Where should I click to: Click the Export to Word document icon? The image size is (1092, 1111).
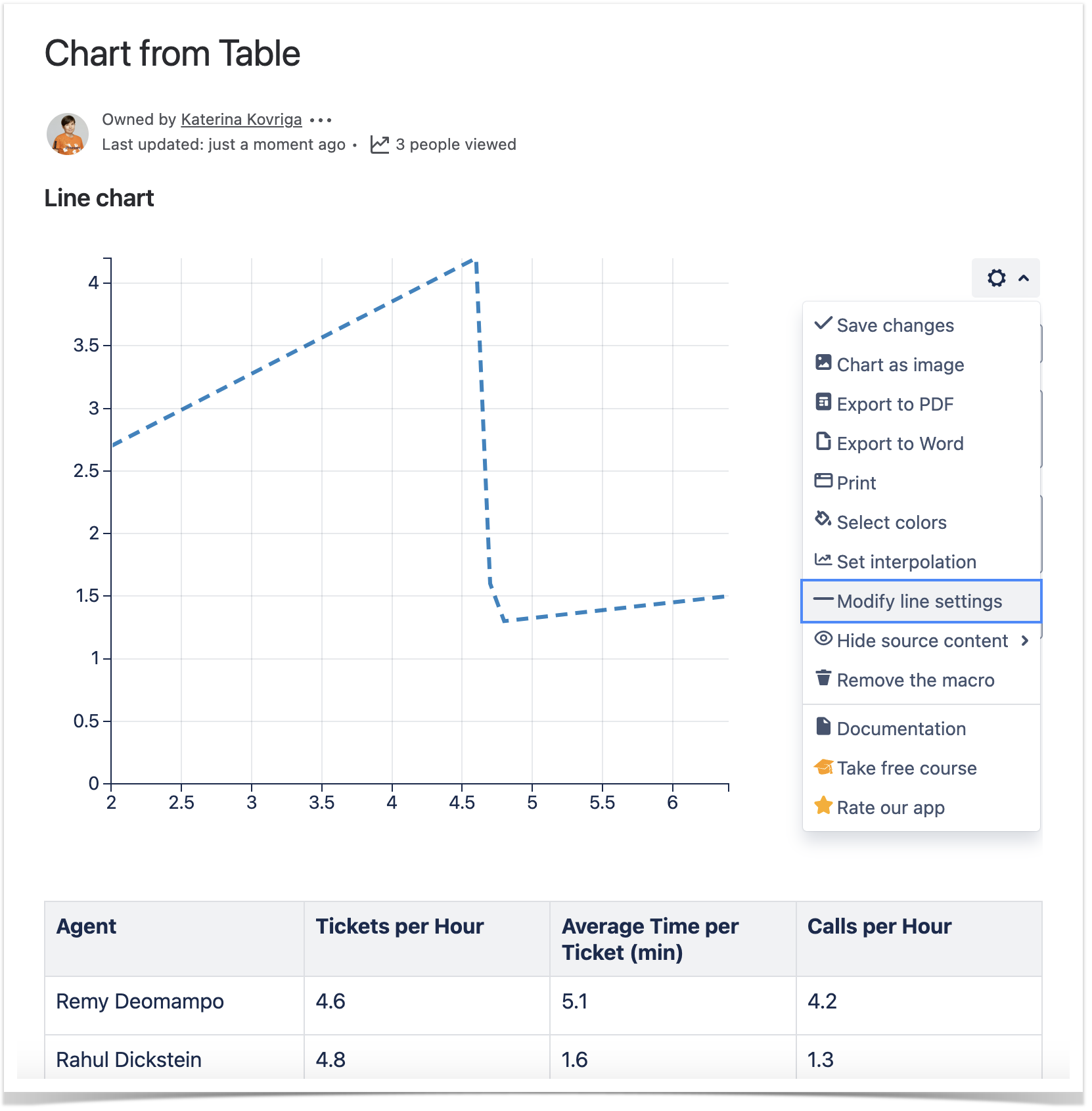pos(823,442)
